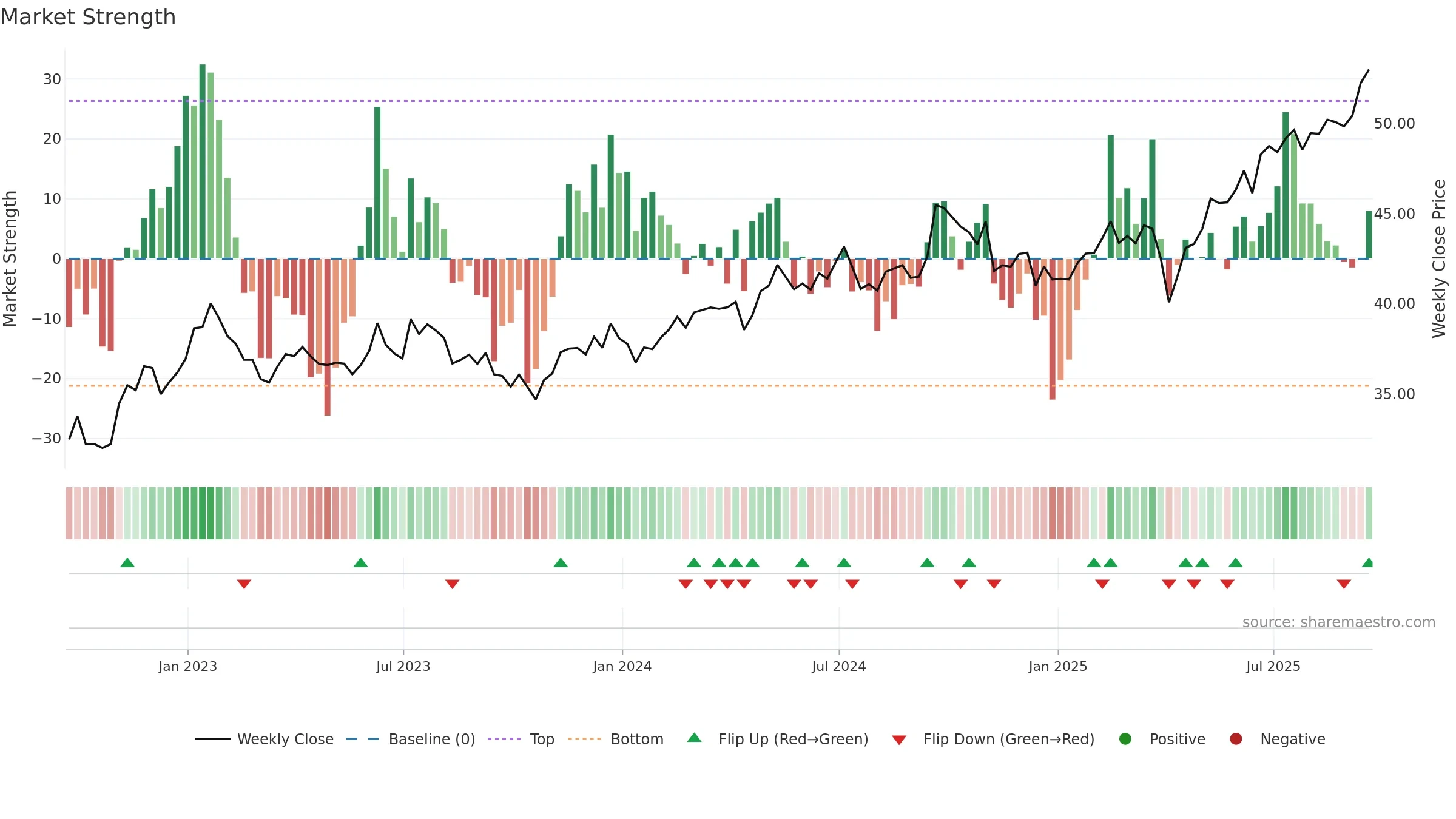Toggle the Top legend entry
Viewport: 1456px width, 819px height.
click(521, 739)
